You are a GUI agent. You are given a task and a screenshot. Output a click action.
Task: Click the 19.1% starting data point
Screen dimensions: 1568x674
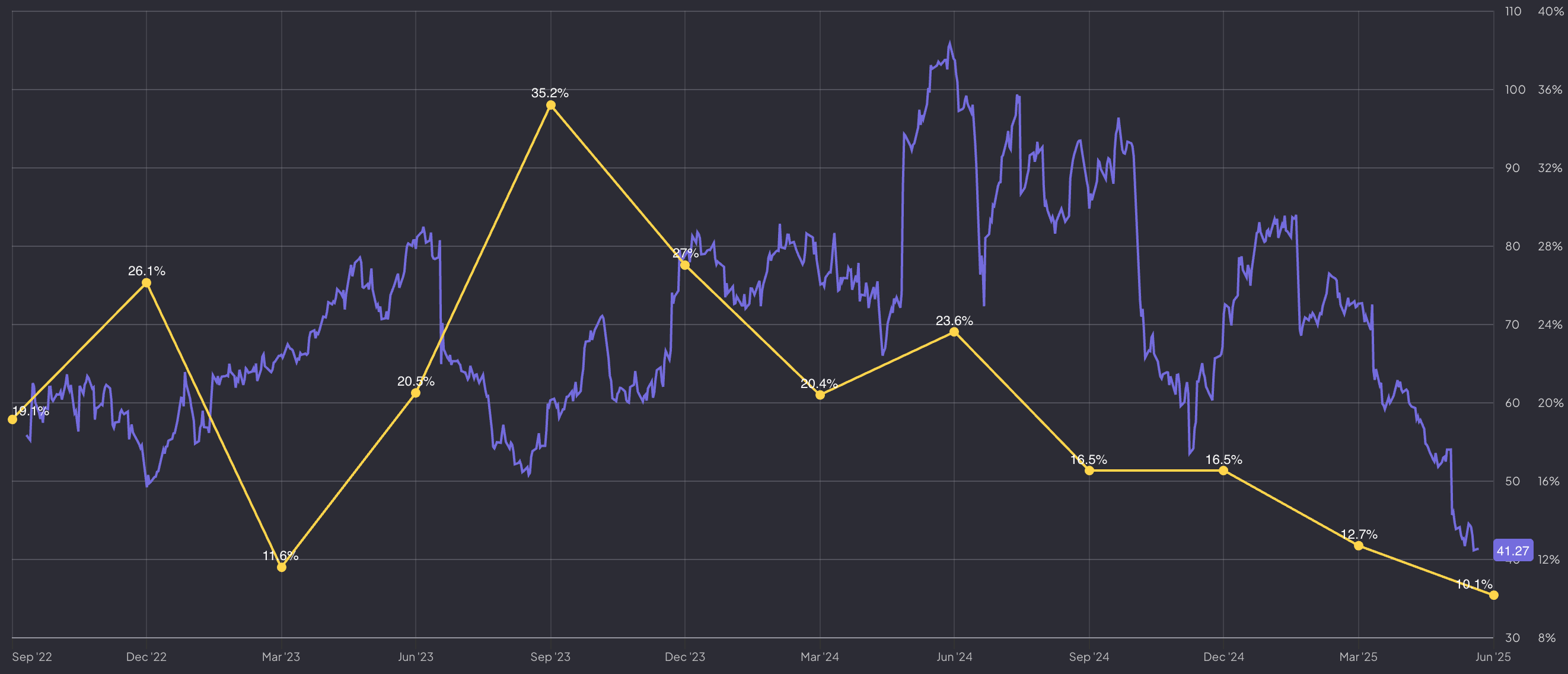(12, 419)
